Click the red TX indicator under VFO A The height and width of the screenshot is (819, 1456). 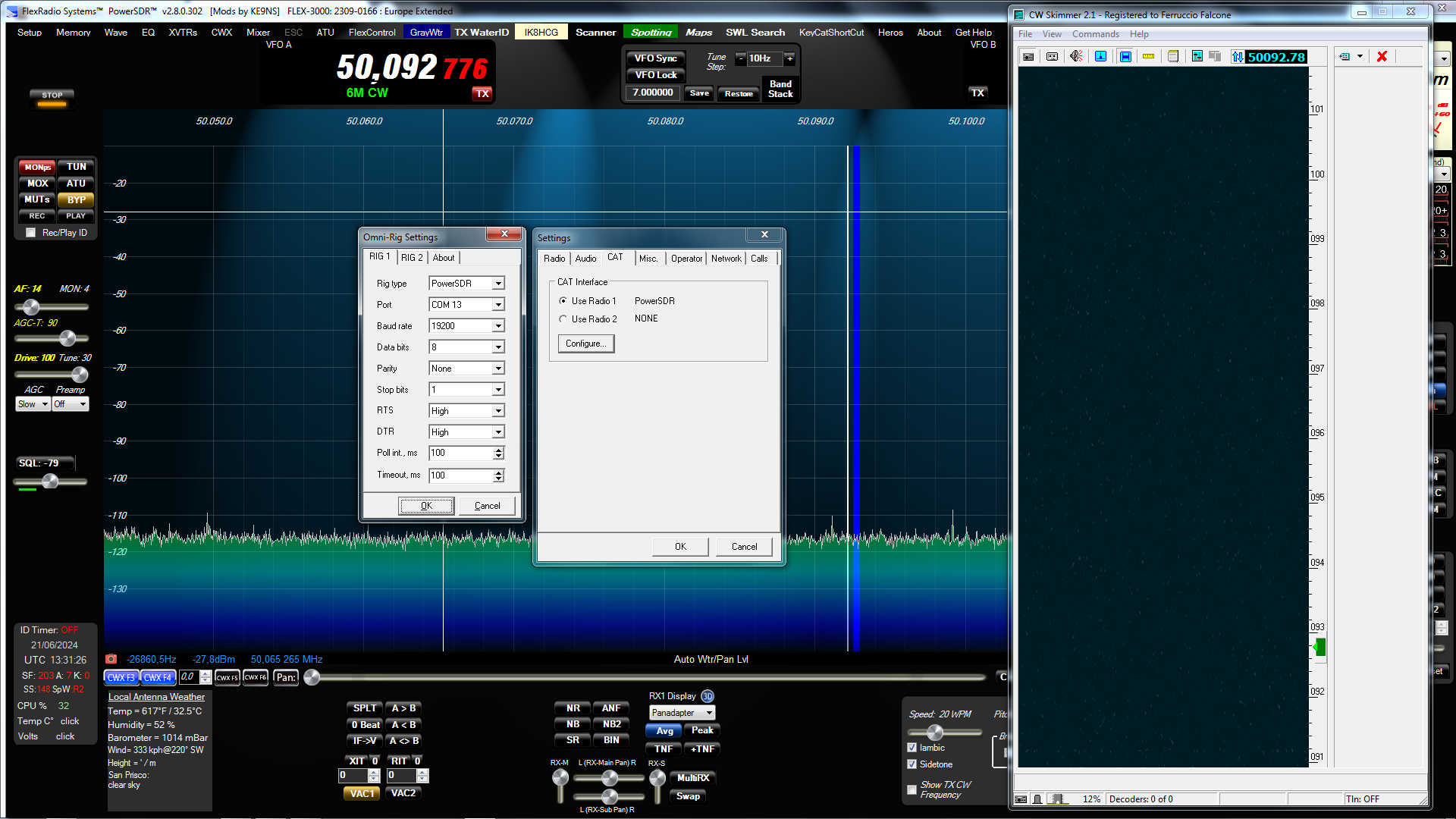(482, 94)
